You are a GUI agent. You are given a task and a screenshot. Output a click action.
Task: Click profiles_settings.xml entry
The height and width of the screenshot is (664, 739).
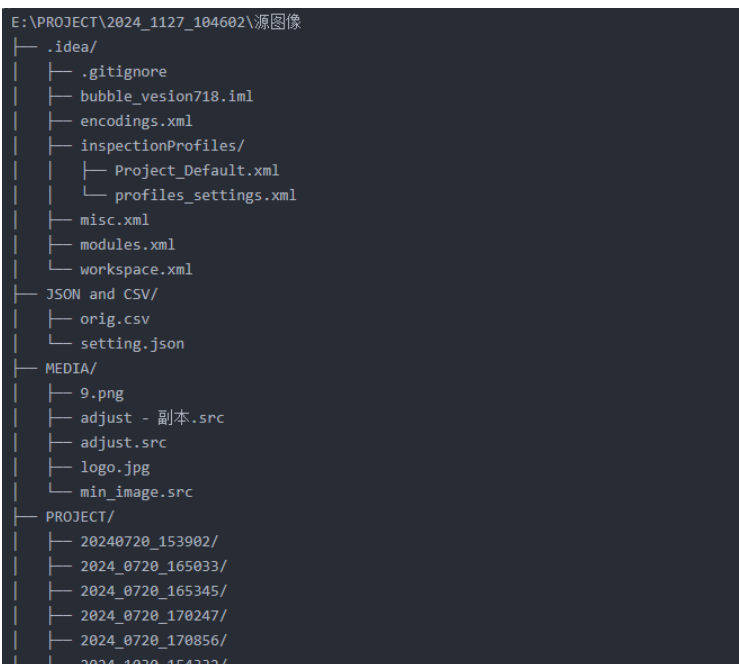click(x=205, y=196)
